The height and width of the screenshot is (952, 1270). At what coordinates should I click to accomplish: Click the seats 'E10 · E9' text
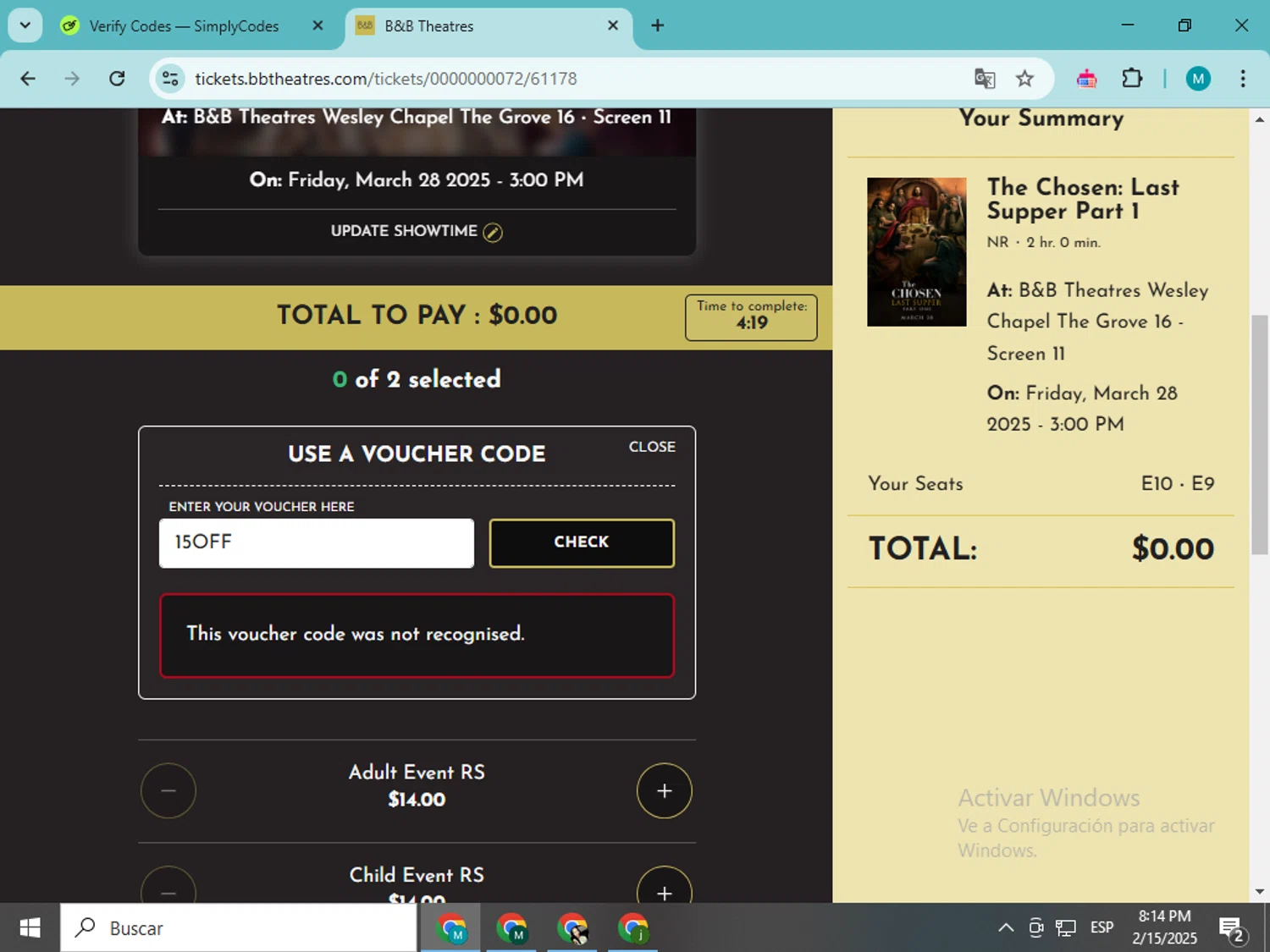[1178, 483]
